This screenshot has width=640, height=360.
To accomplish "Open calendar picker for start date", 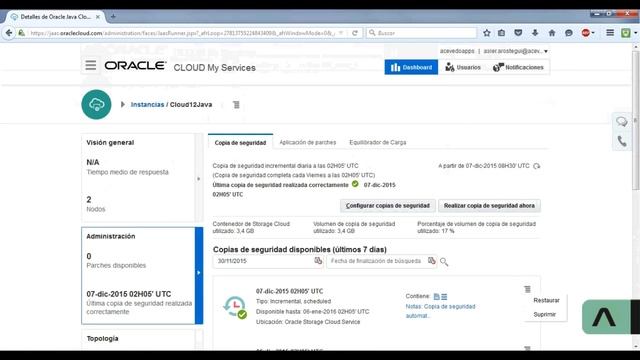I will (318, 261).
